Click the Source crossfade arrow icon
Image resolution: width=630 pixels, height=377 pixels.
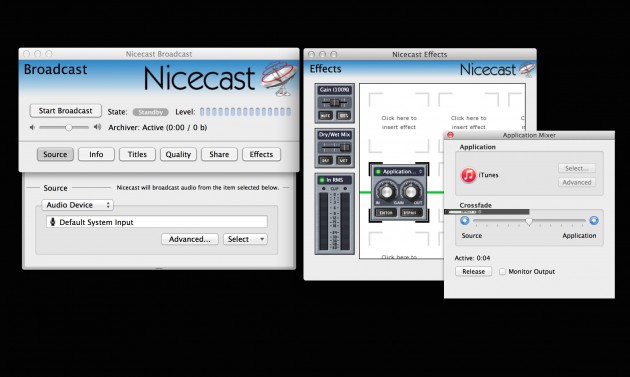465,220
